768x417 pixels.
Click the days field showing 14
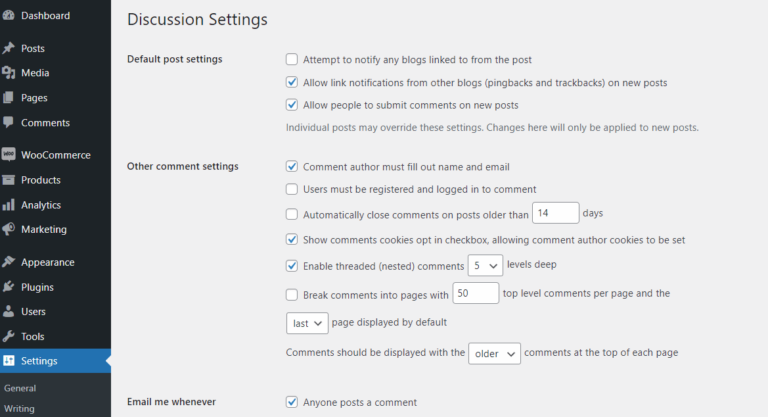click(x=555, y=213)
